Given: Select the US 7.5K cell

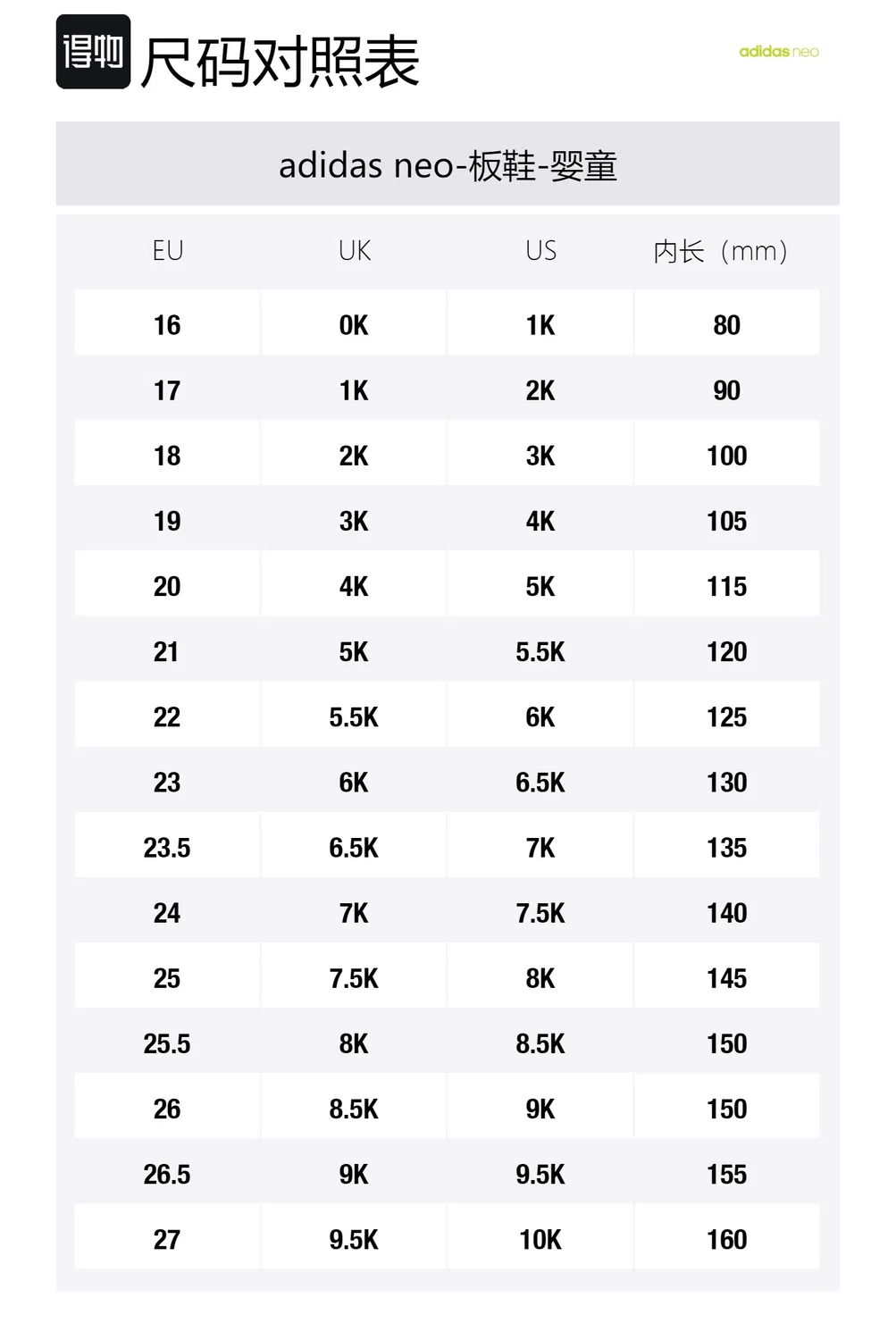Looking at the screenshot, I should [540, 913].
